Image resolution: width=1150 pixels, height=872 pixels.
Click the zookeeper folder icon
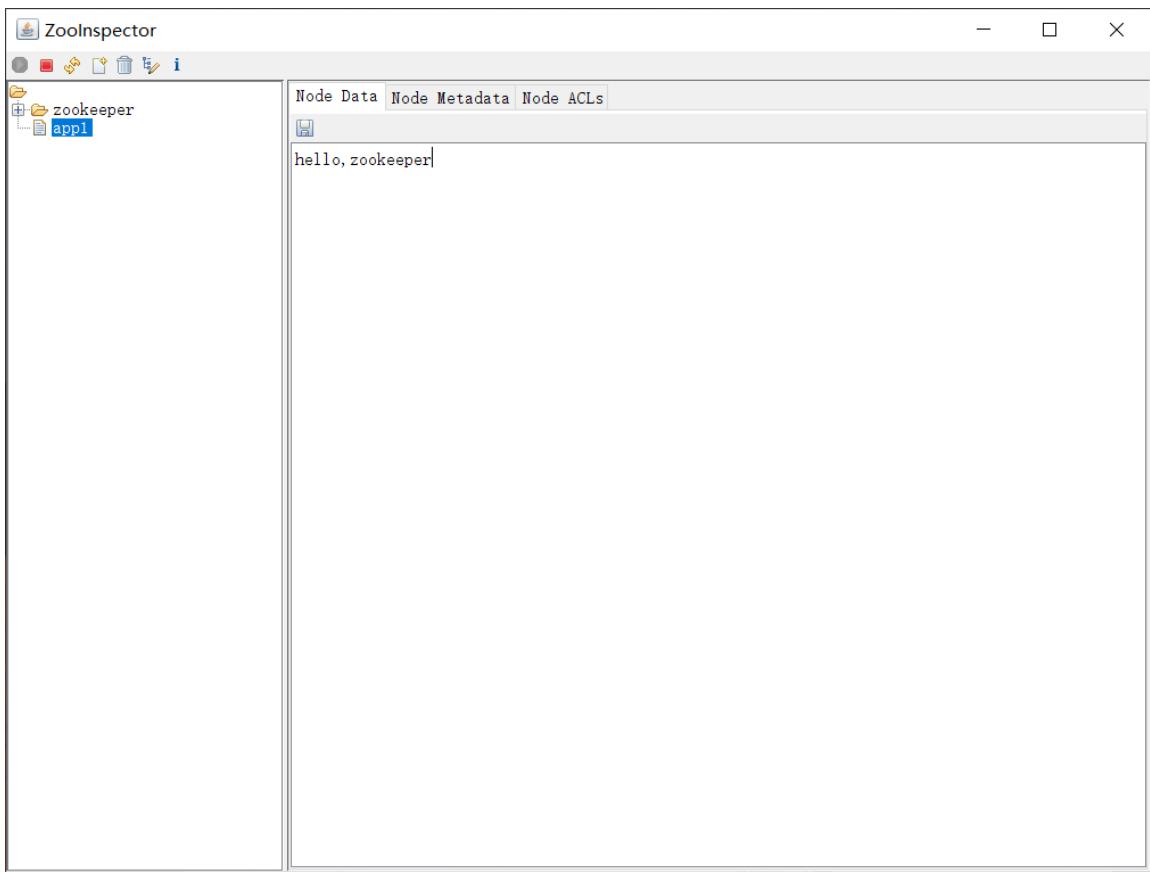pyautogui.click(x=40, y=110)
